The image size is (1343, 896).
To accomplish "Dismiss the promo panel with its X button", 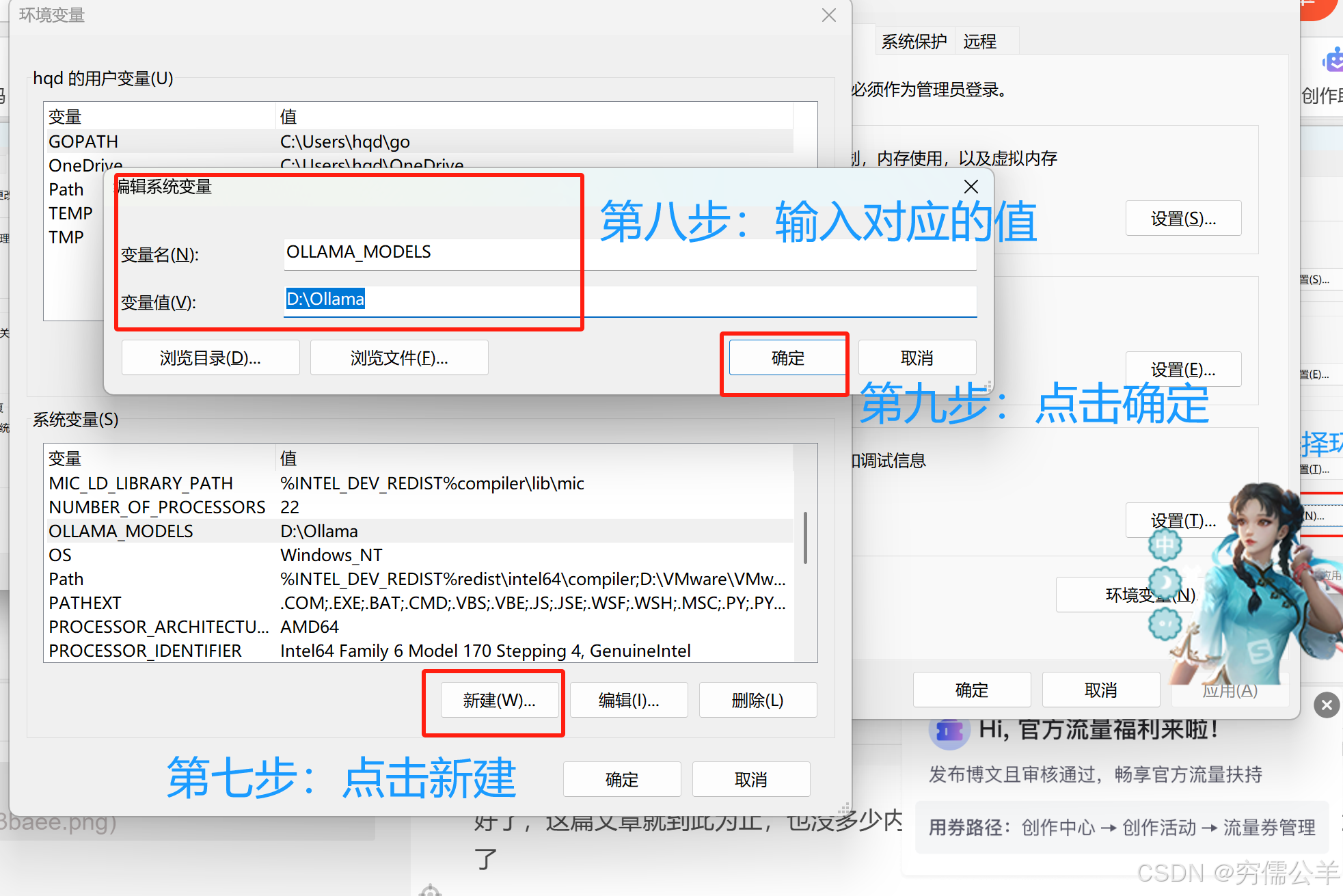I will pos(1326,705).
